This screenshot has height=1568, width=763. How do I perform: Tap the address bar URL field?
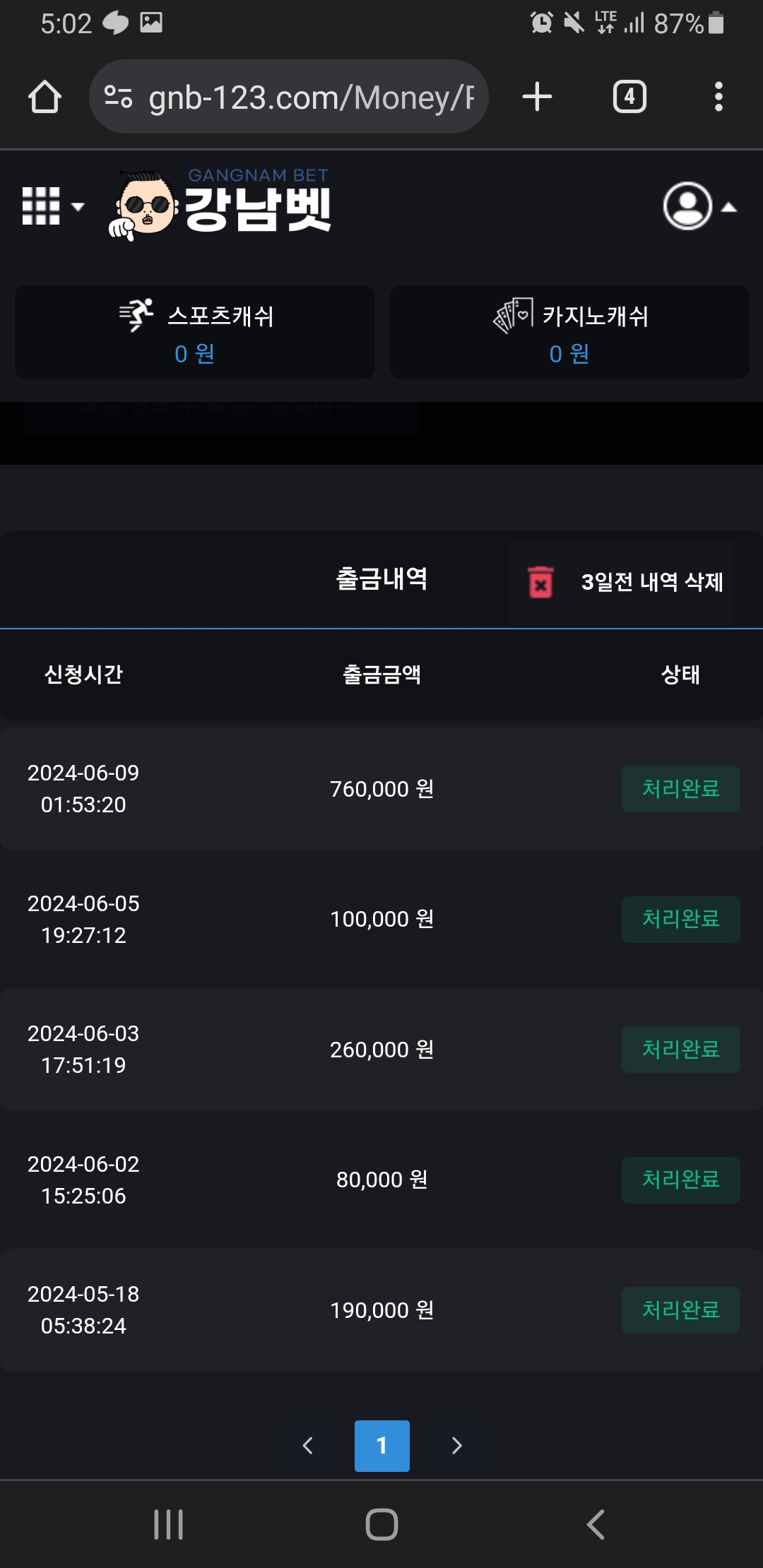[x=311, y=97]
